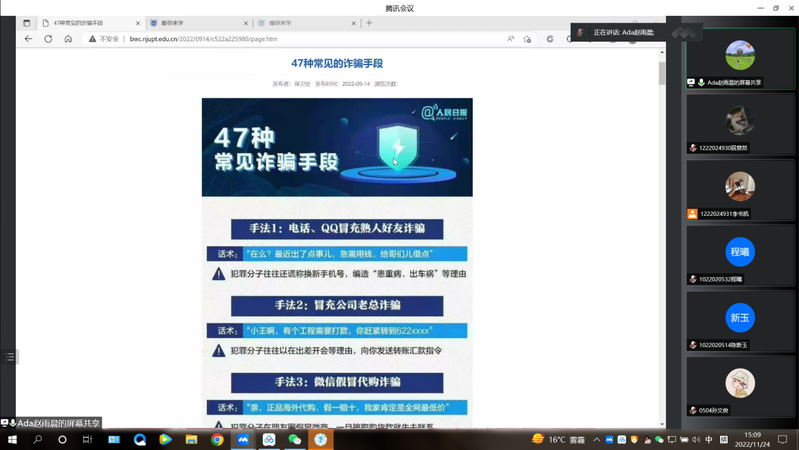Open WeChat from the taskbar

coord(295,440)
